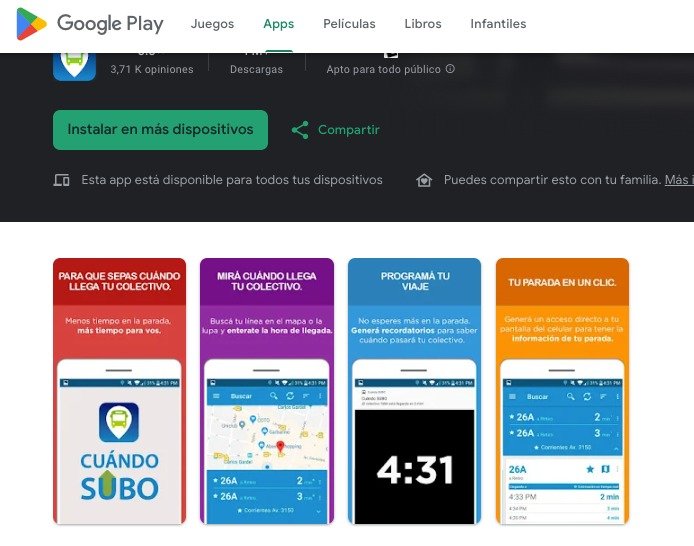The width and height of the screenshot is (694, 546).
Task: Open the blue Programá tu viaje screenshot
Action: point(414,391)
